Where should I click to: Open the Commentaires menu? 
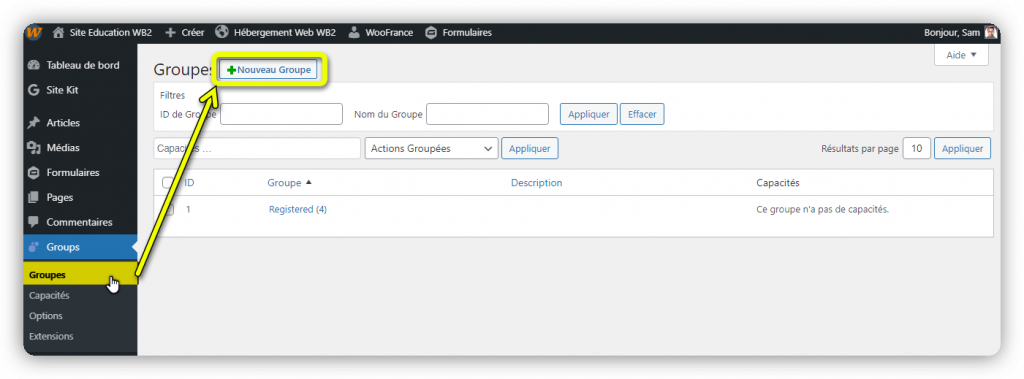[x=80, y=222]
